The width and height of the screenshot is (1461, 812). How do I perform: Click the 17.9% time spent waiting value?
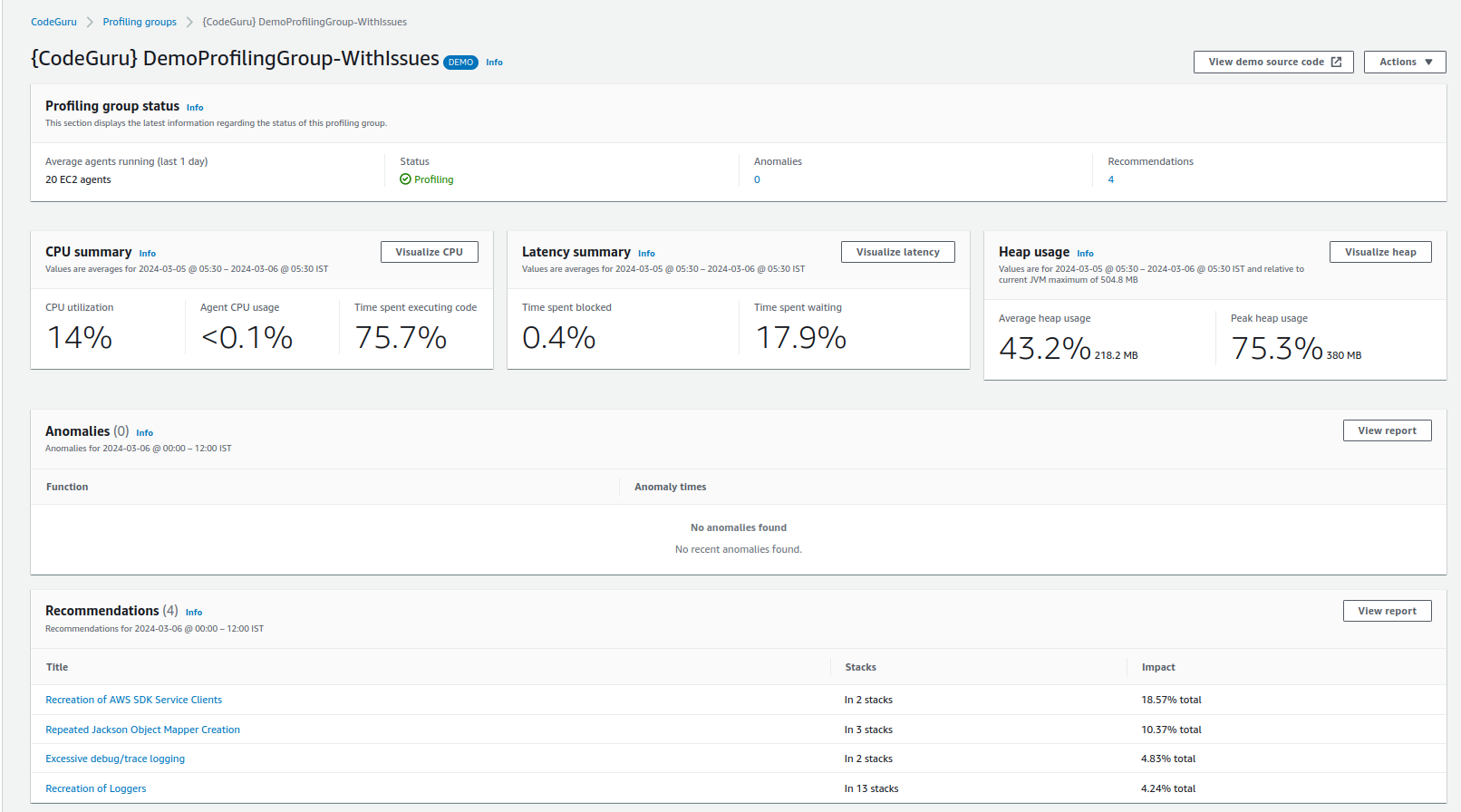click(x=801, y=338)
